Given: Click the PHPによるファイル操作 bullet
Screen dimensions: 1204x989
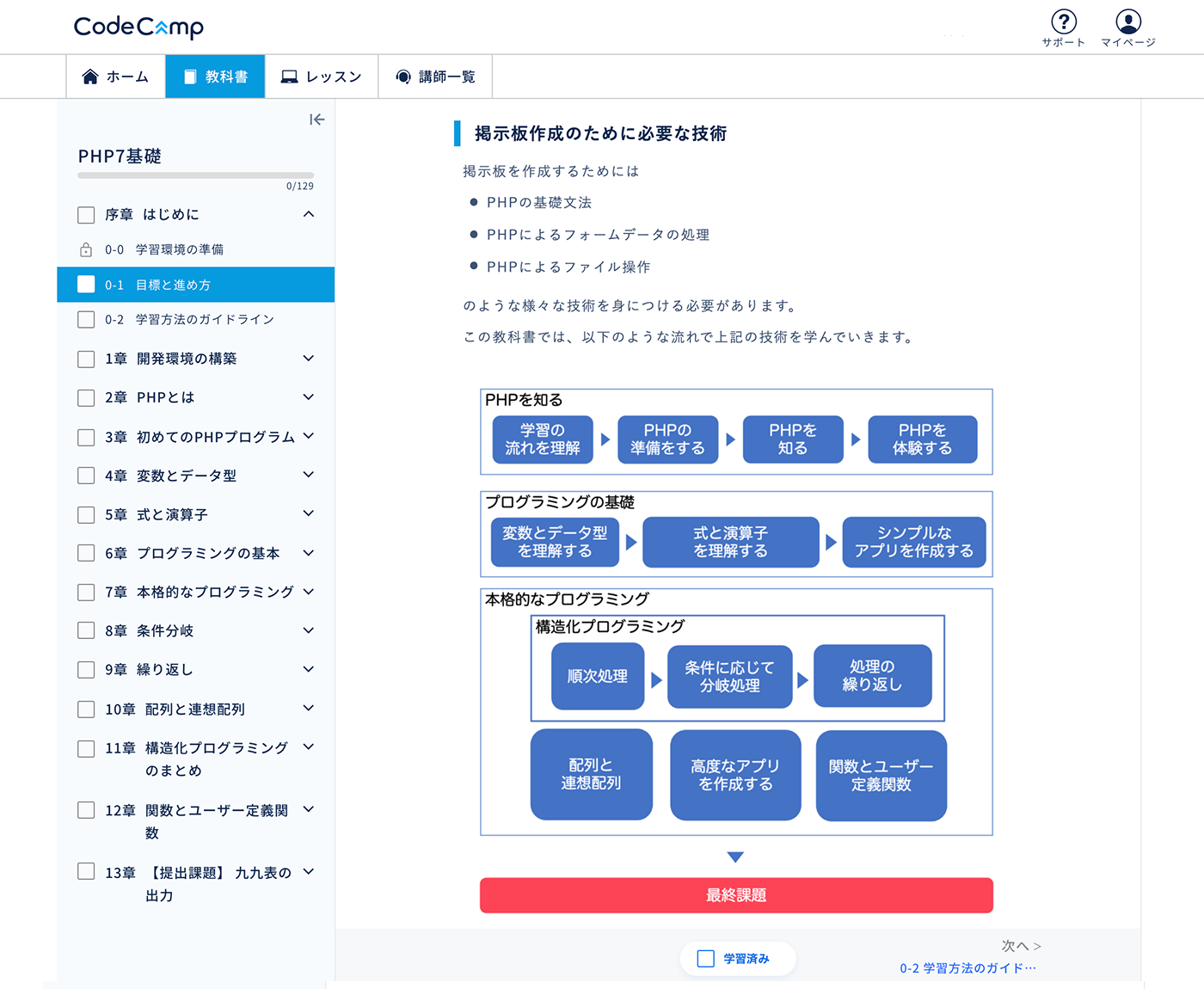Looking at the screenshot, I should pyautogui.click(x=568, y=267).
